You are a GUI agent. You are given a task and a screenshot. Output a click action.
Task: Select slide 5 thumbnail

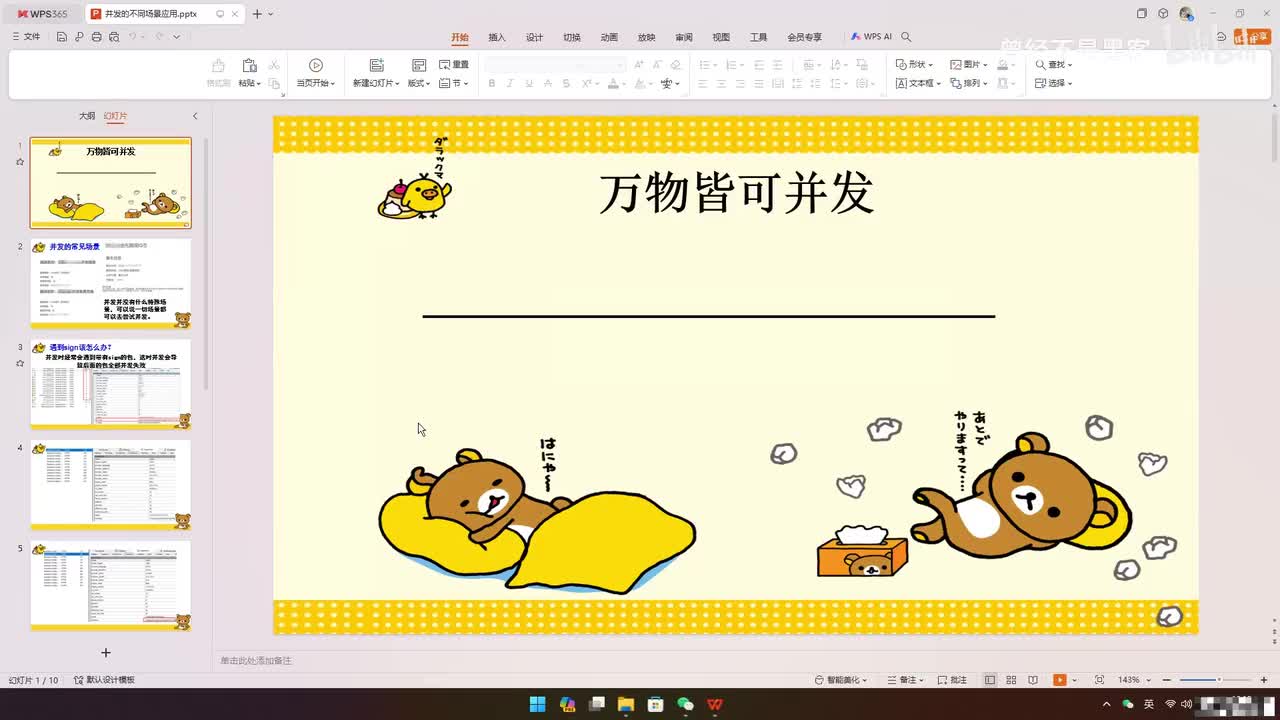pyautogui.click(x=110, y=585)
